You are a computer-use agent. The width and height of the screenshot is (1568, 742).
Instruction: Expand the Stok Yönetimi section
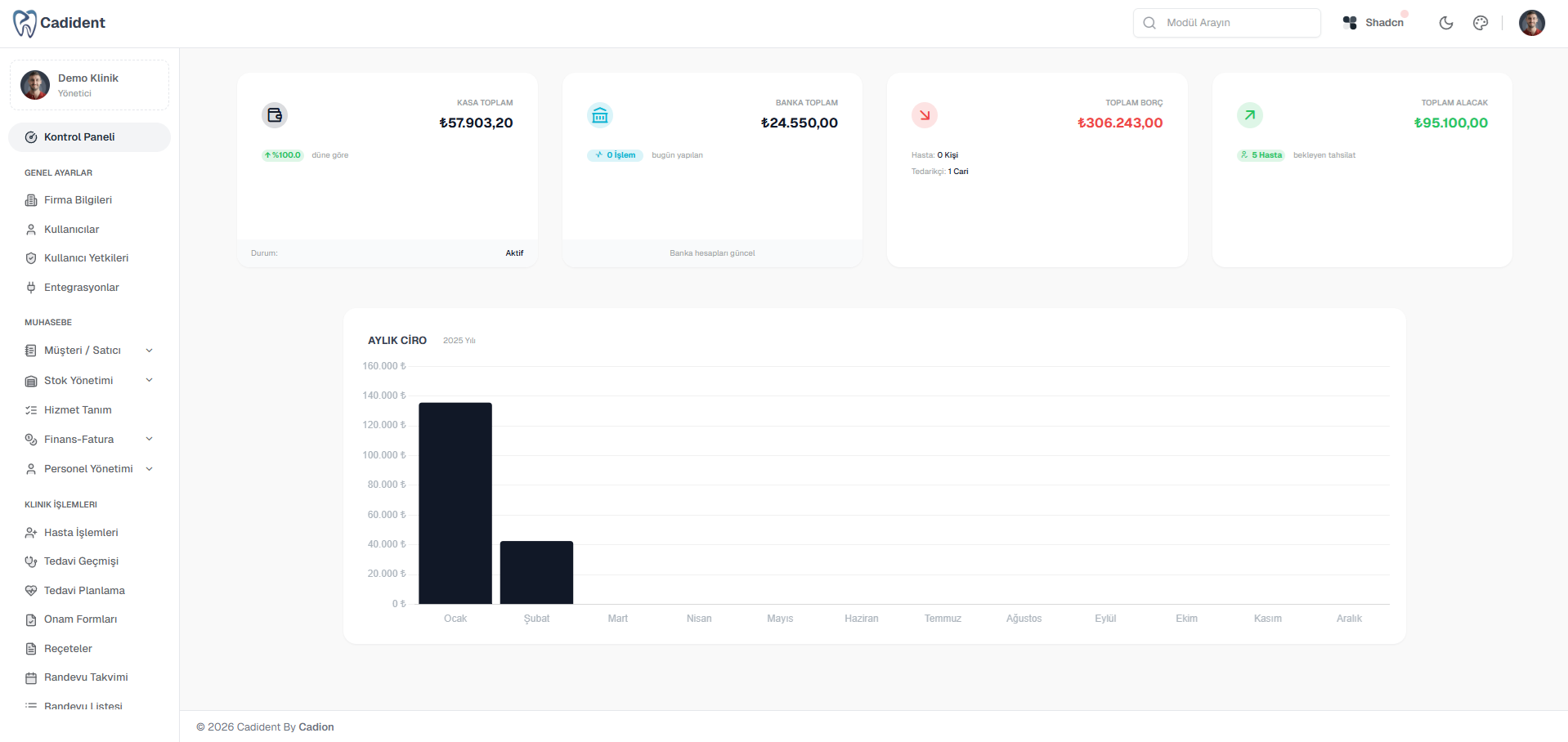pyautogui.click(x=148, y=380)
